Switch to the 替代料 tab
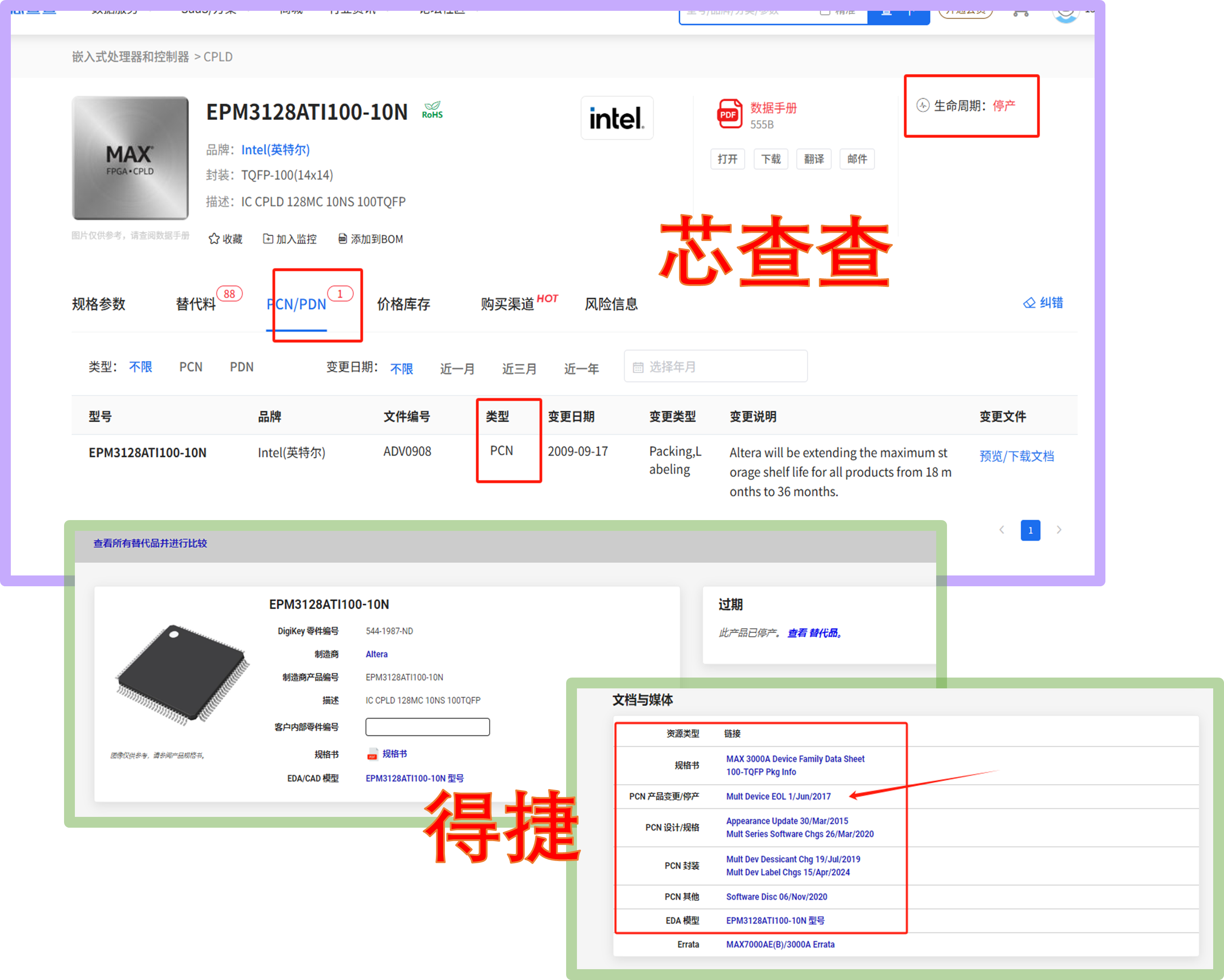 click(x=196, y=304)
